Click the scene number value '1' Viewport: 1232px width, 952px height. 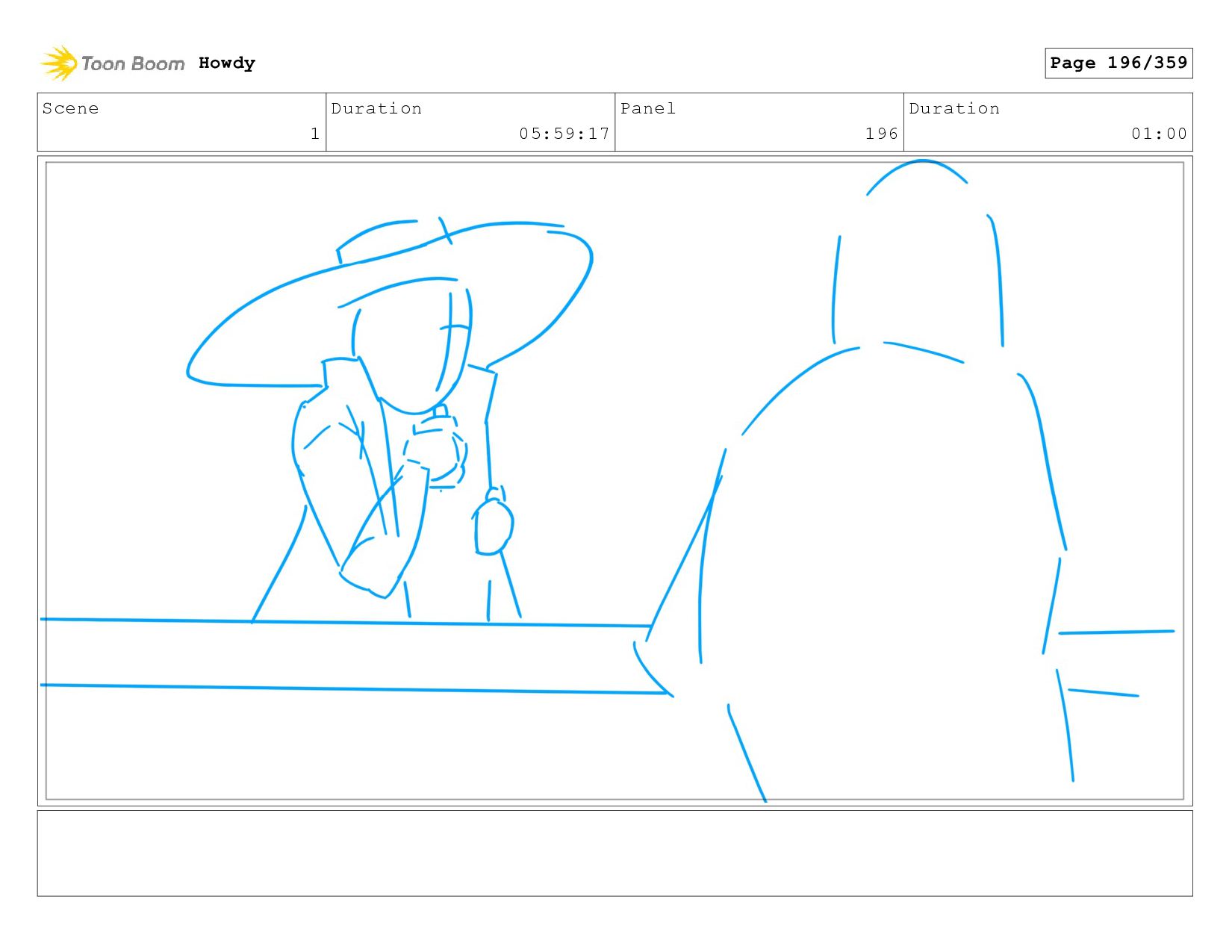[x=315, y=134]
